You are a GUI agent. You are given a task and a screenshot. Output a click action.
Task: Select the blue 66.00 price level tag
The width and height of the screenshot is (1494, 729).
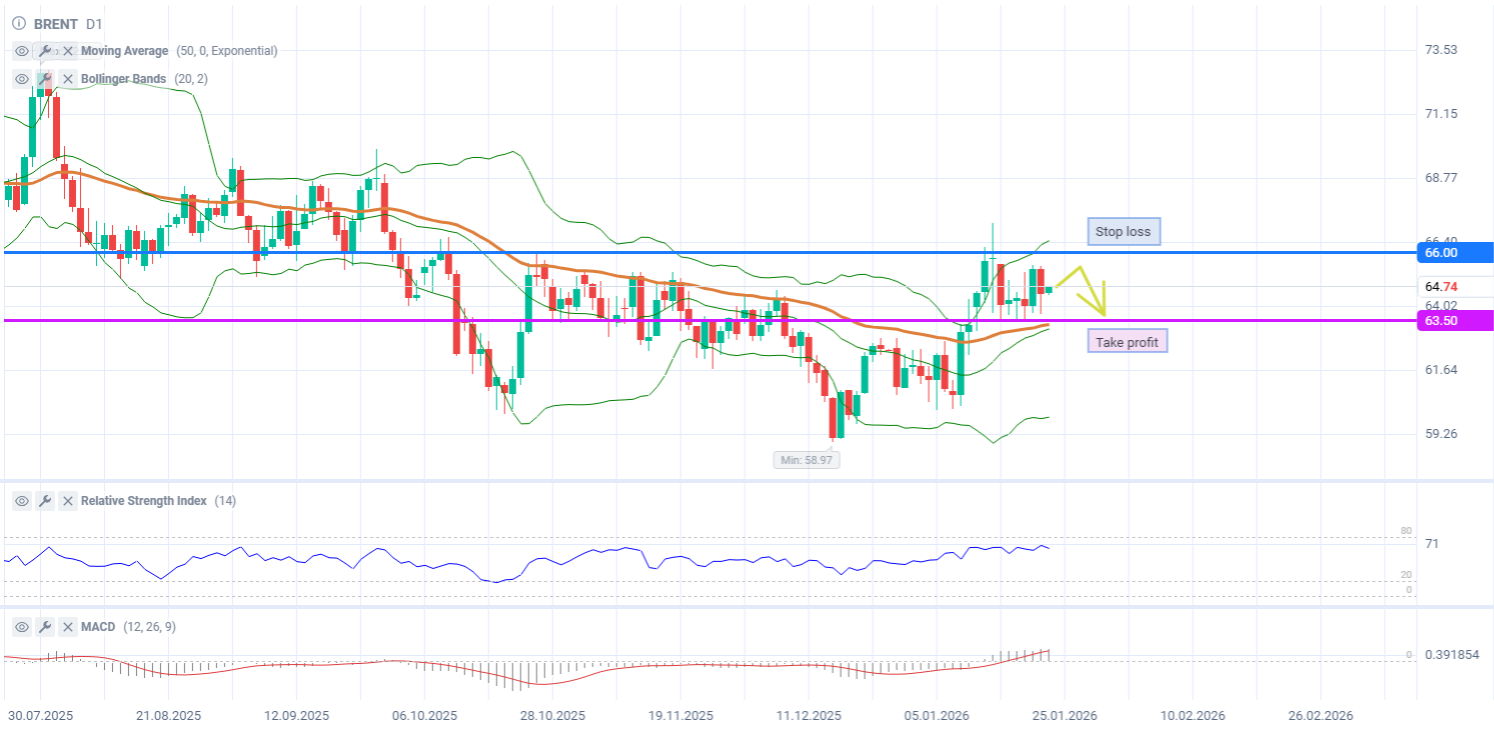click(1455, 253)
